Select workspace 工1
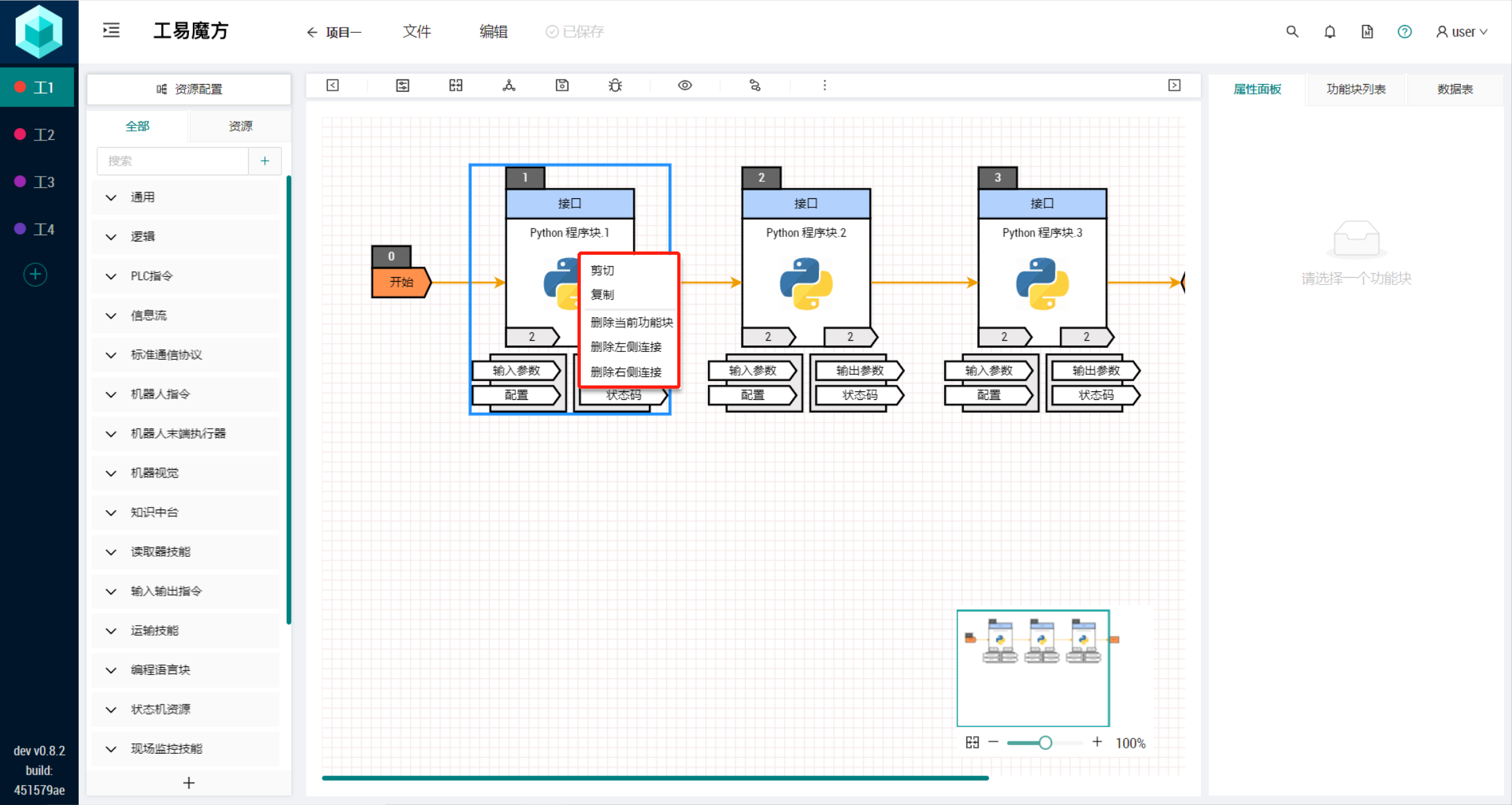The width and height of the screenshot is (1512, 805). click(37, 87)
